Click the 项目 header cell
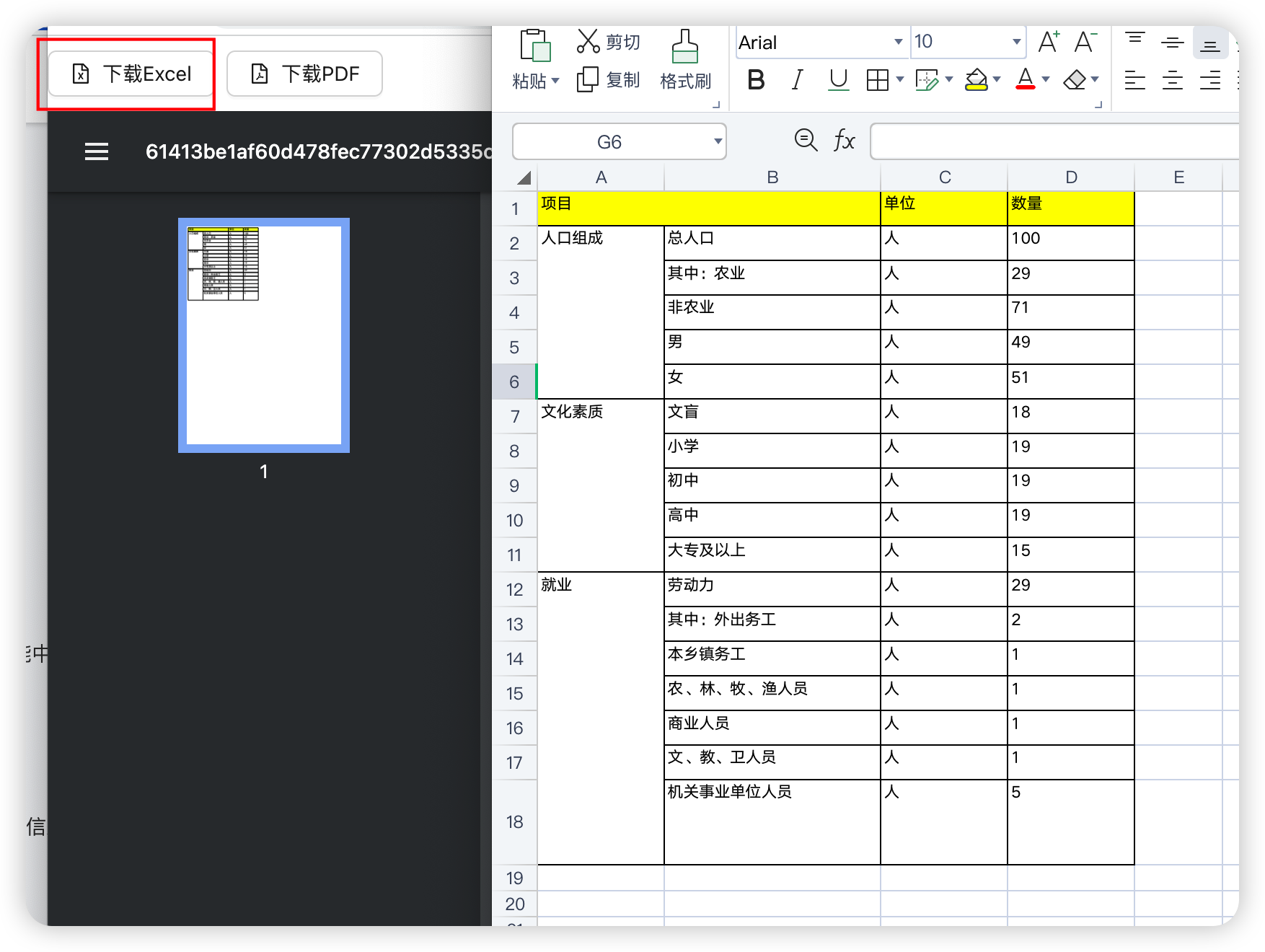This screenshot has height=952, width=1265. 709,208
